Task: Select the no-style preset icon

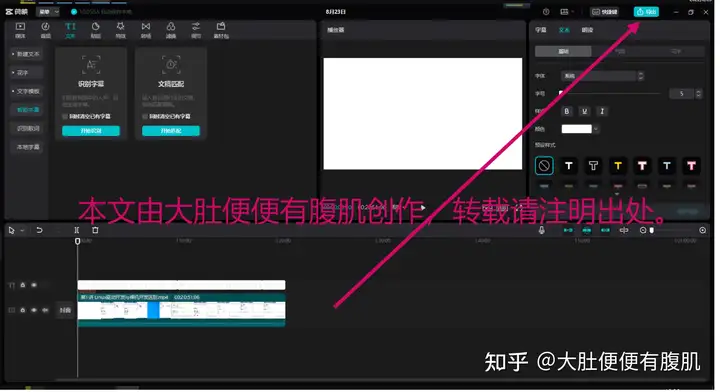Action: pyautogui.click(x=544, y=166)
